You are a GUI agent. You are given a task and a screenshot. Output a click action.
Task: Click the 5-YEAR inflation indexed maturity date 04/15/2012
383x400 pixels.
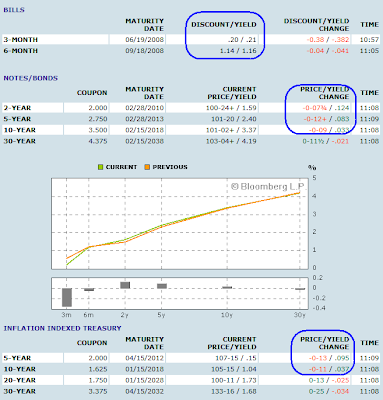pos(145,358)
